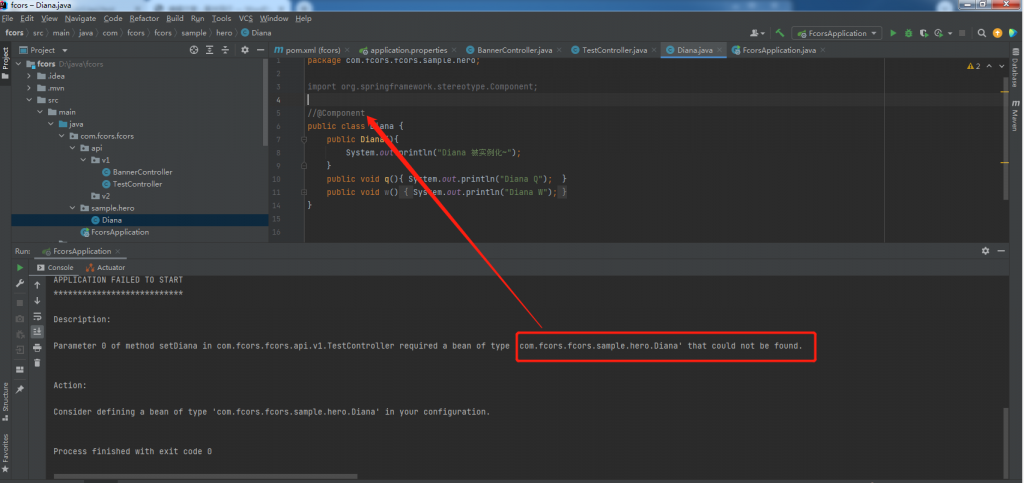The image size is (1024, 483).
Task: Collapse the api package
Action: tap(73, 148)
